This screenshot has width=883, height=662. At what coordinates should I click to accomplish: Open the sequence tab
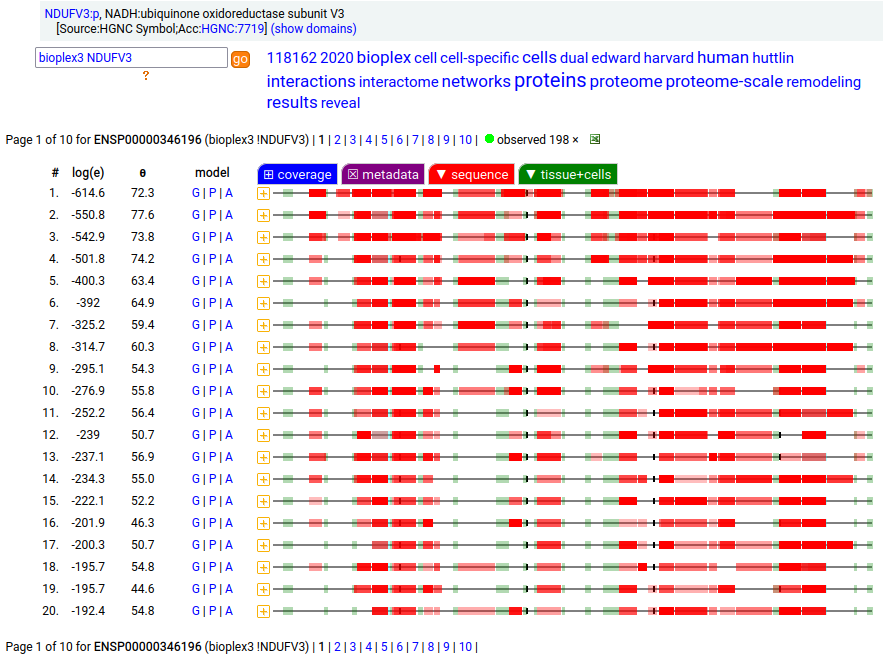(x=471, y=175)
